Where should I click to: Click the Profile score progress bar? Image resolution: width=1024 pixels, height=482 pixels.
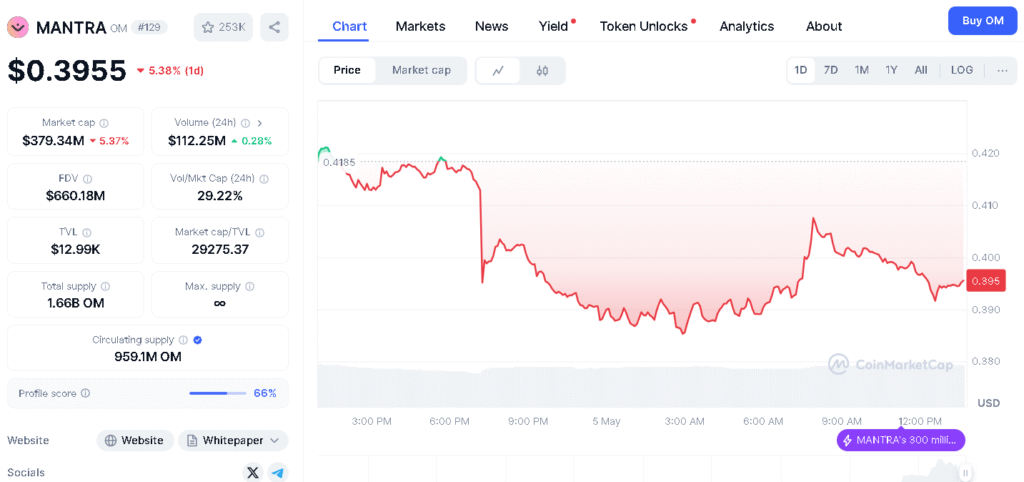click(x=217, y=393)
